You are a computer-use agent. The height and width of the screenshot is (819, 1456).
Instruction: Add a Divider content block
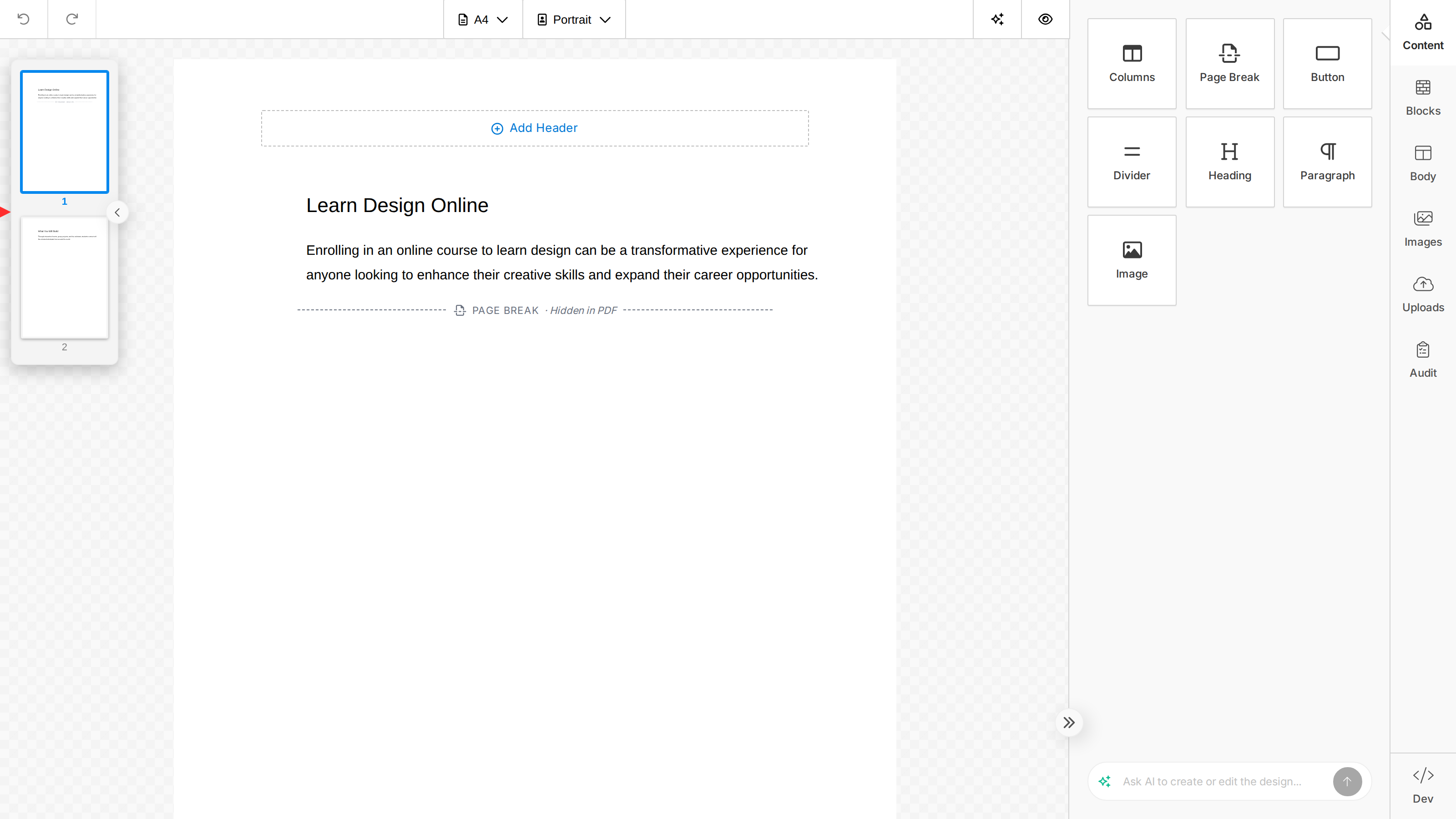point(1132,162)
